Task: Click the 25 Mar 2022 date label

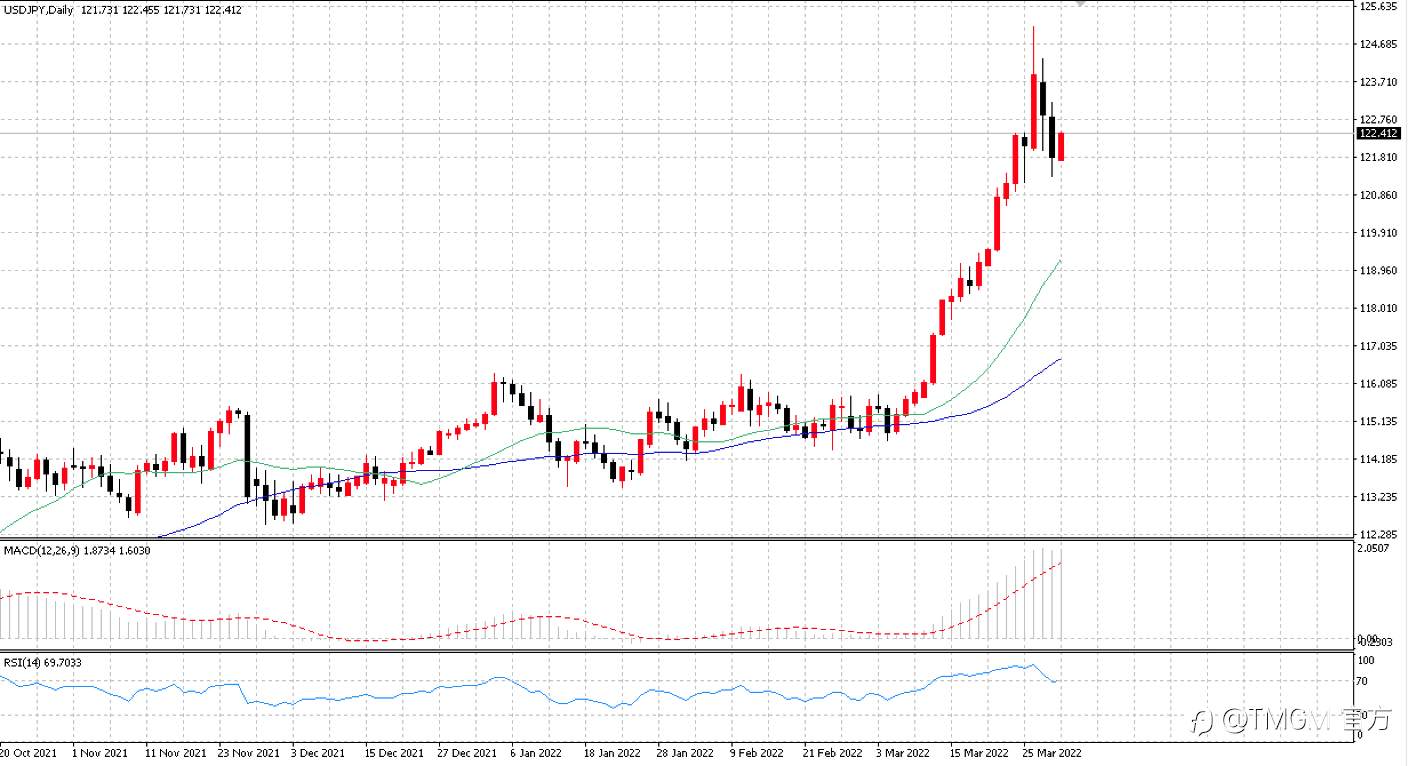Action: coord(1050,752)
